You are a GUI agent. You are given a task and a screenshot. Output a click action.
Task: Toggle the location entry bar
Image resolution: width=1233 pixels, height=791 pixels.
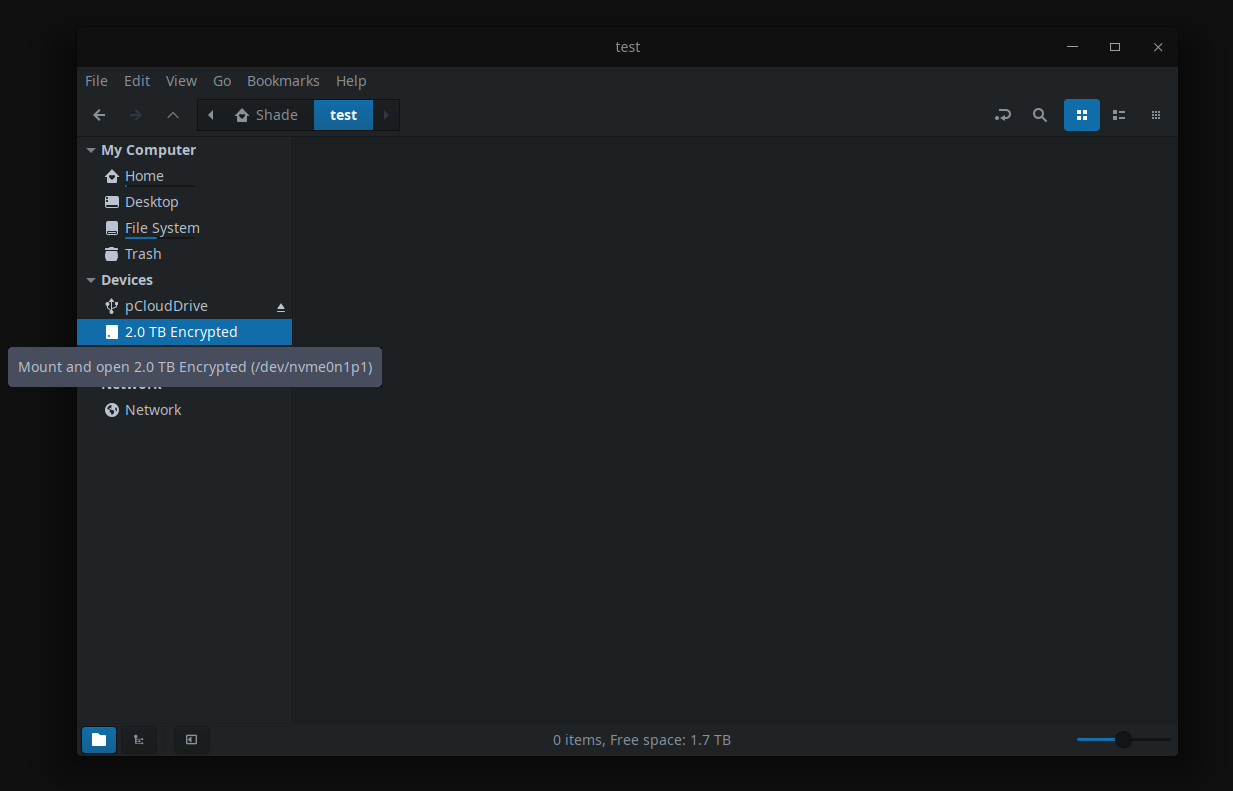tap(1003, 114)
